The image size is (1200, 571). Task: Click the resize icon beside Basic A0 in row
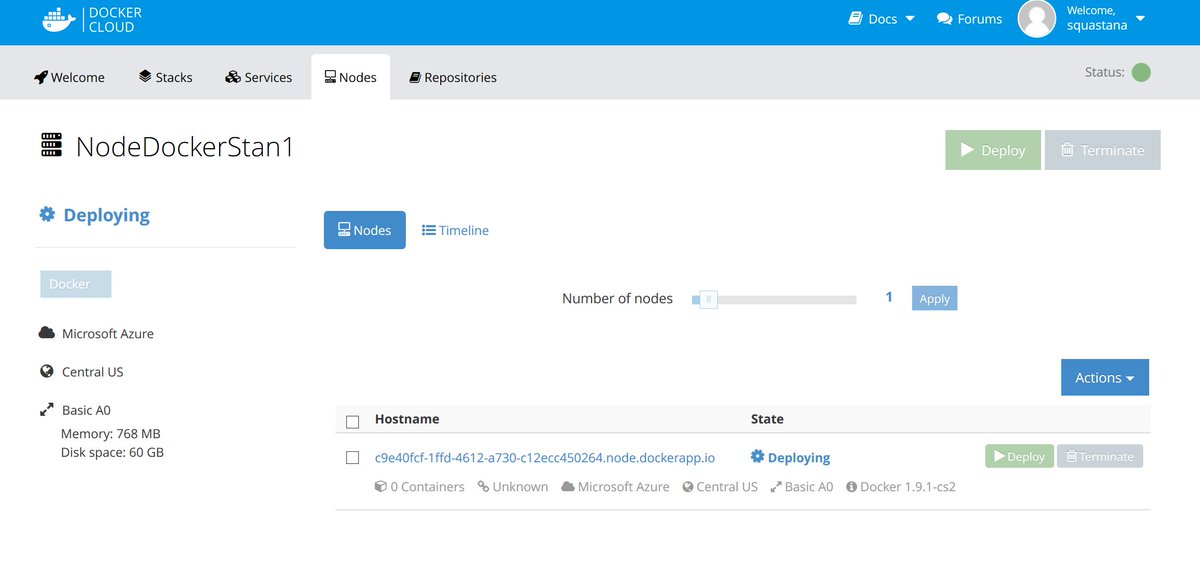777,487
